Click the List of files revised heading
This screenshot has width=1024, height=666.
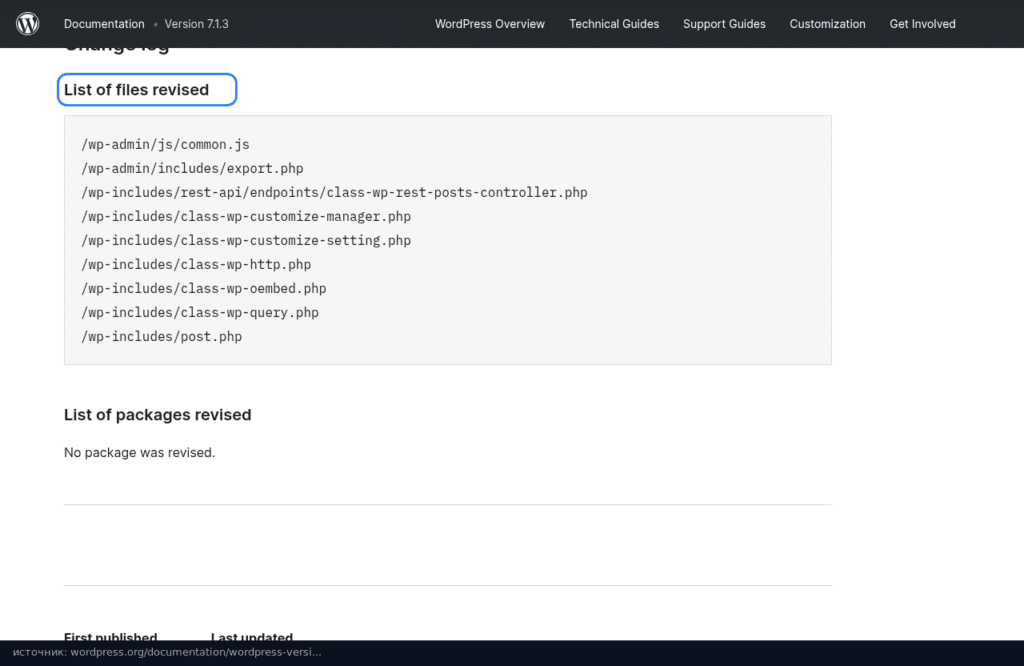tap(136, 89)
